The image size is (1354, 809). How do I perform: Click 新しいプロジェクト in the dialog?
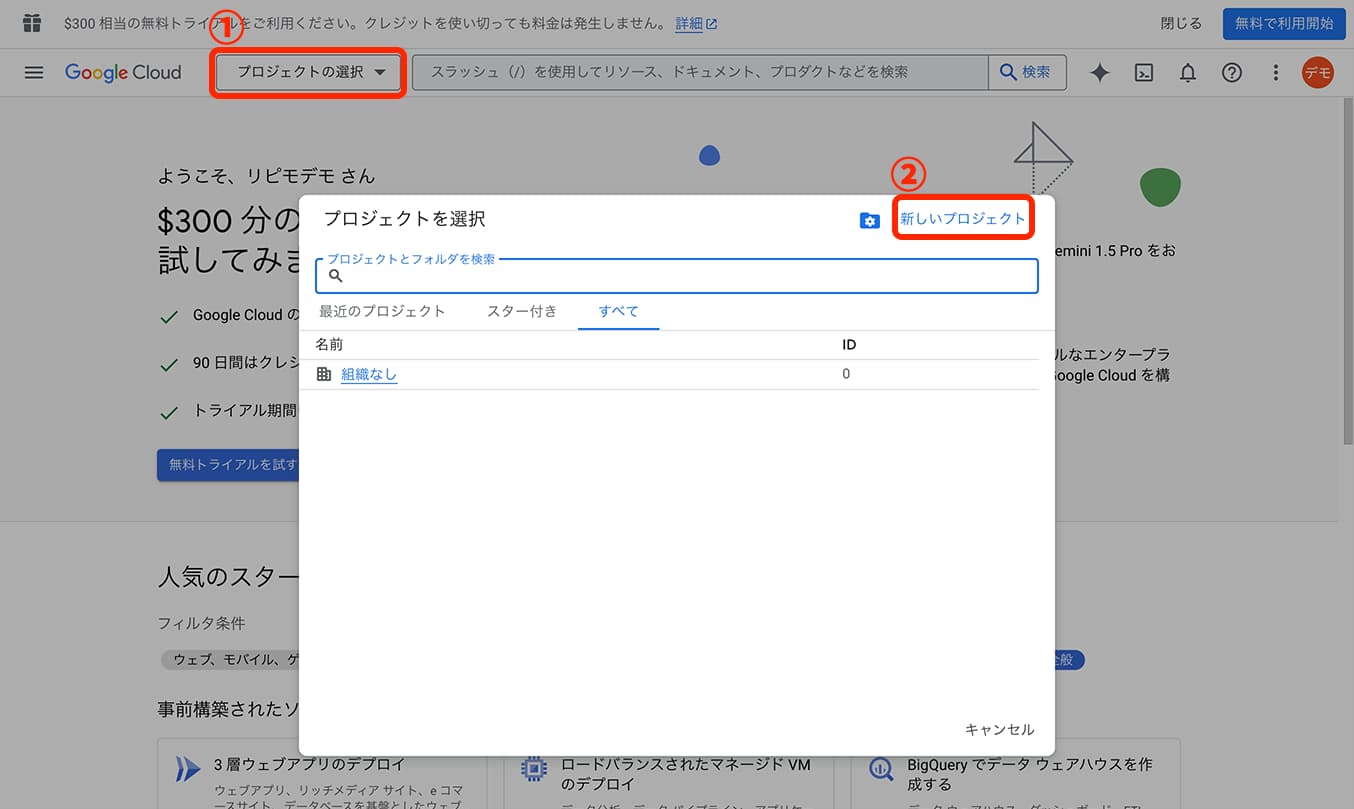coord(962,219)
